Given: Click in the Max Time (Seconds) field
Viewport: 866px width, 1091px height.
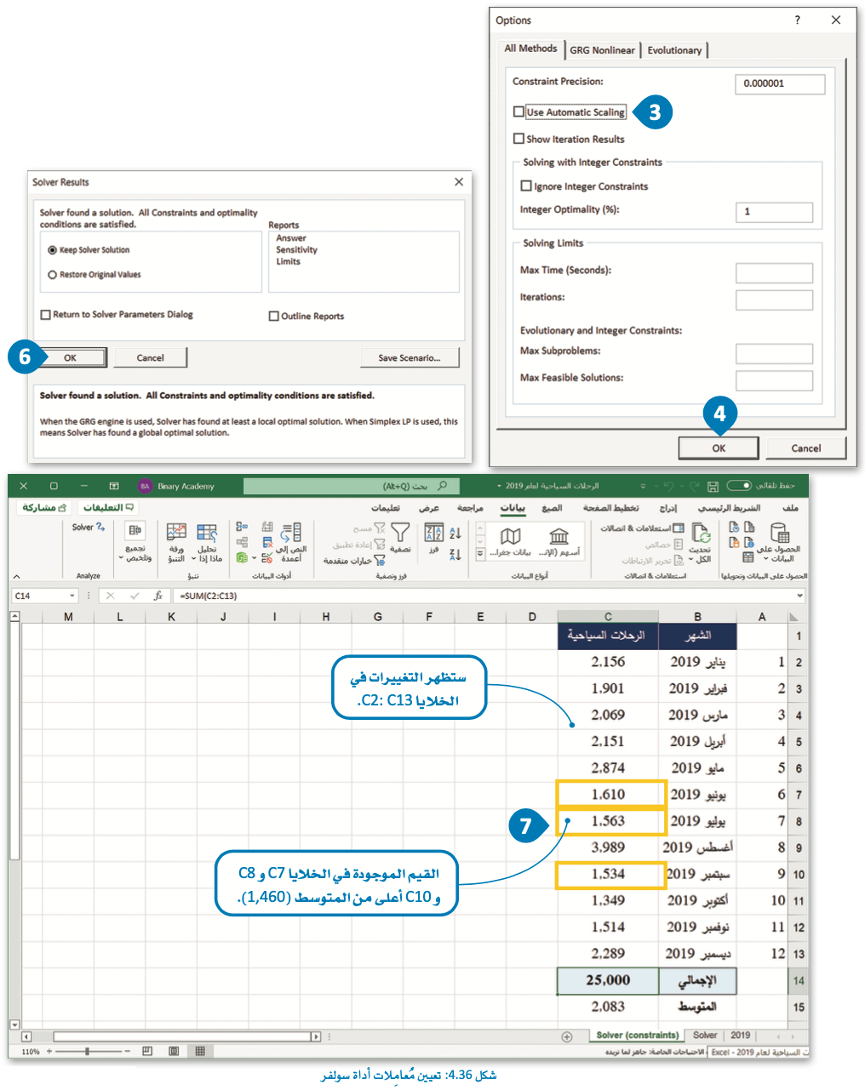Looking at the screenshot, I should pos(774,273).
